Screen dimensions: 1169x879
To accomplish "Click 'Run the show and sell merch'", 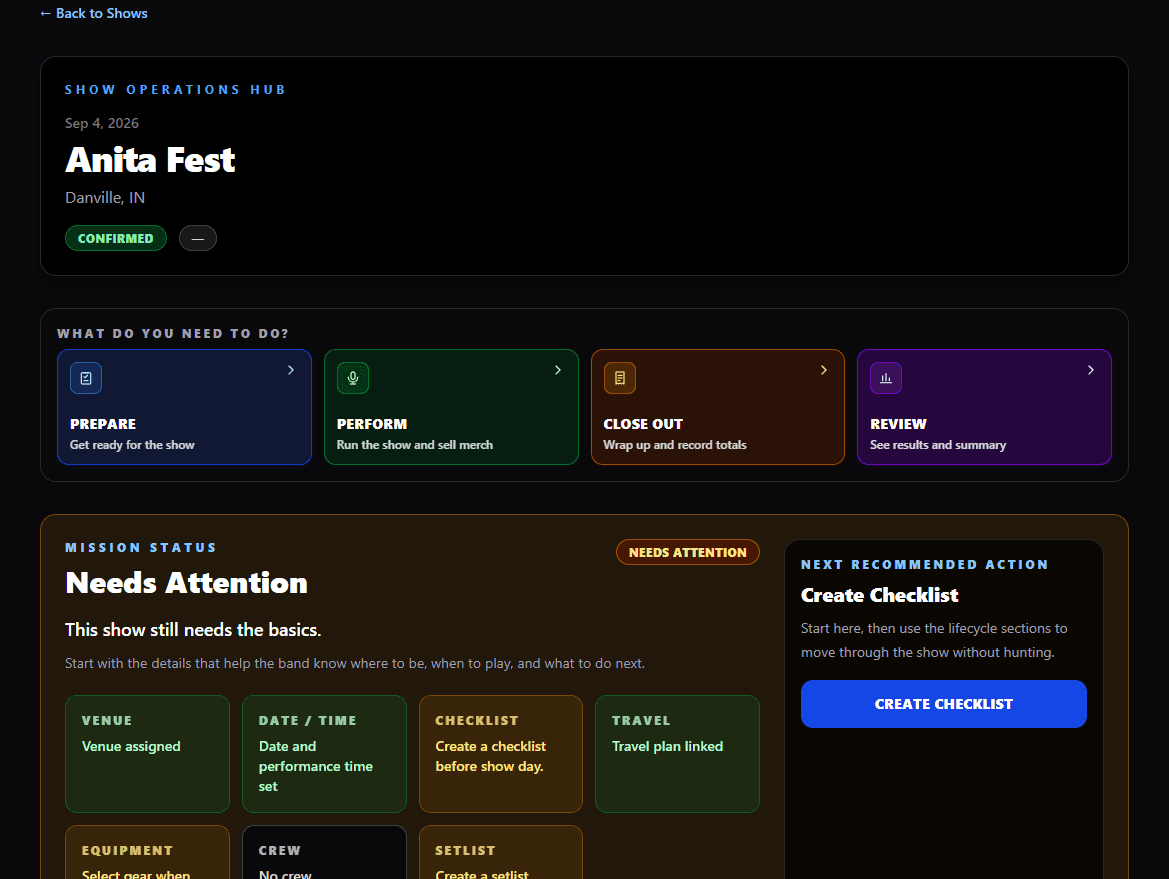I will click(x=415, y=444).
